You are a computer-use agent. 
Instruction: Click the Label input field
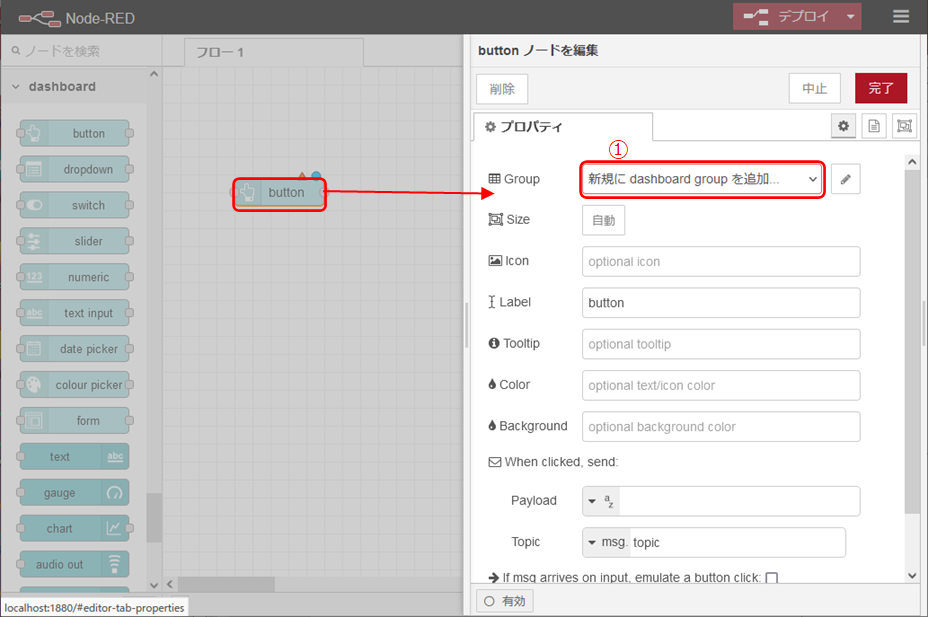coord(720,303)
